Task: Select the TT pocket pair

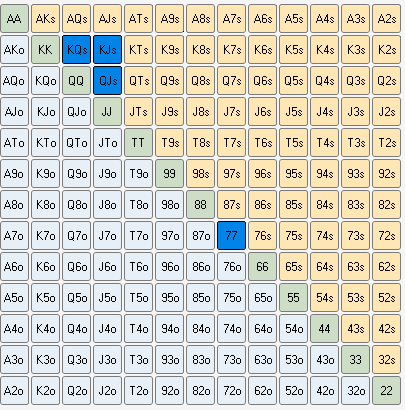Action: click(x=138, y=143)
